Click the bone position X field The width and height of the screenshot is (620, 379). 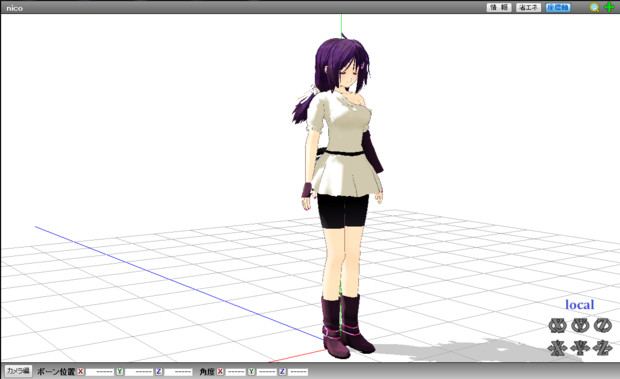click(x=100, y=372)
